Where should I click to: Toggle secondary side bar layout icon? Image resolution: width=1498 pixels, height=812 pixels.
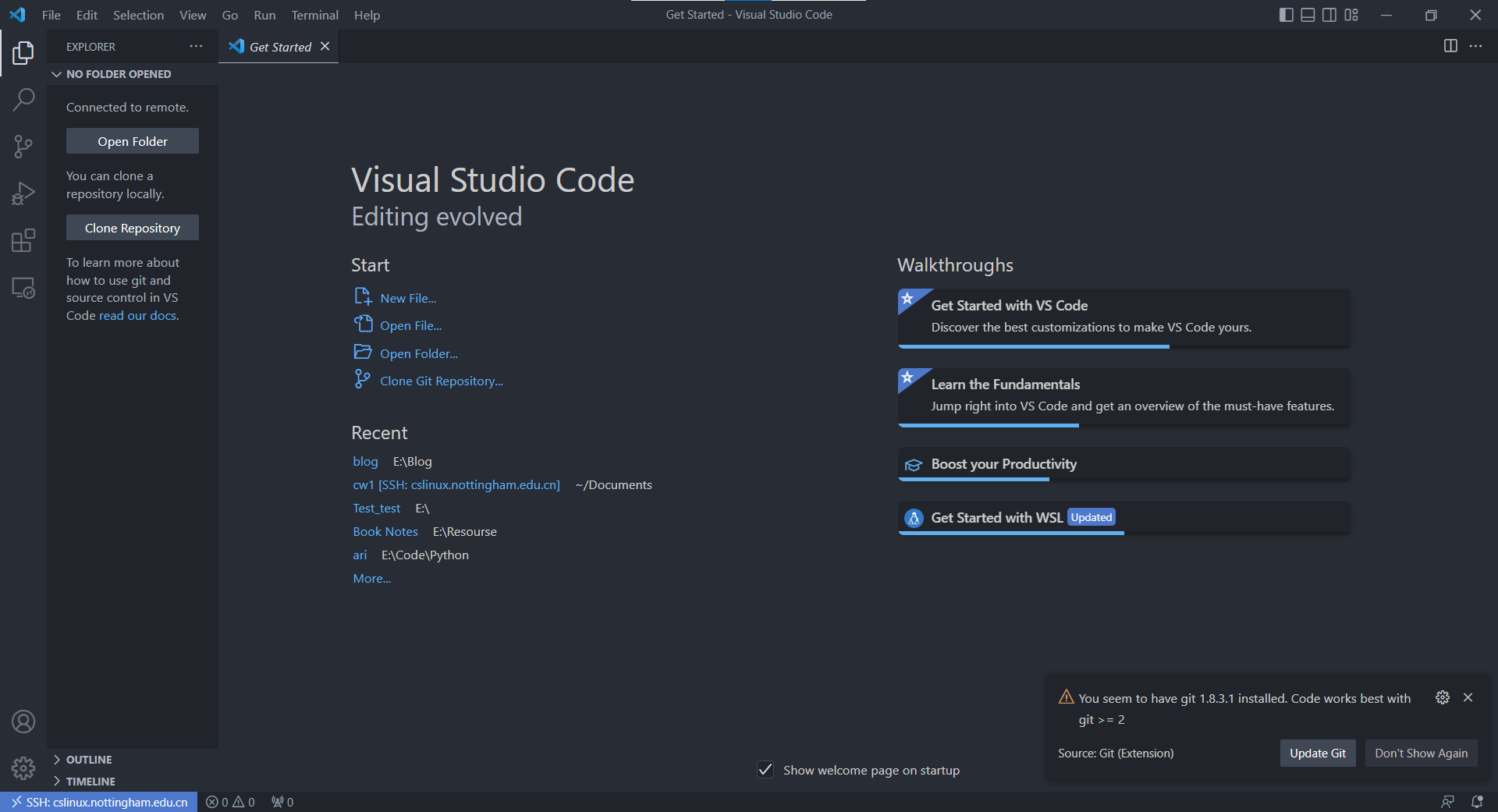click(1329, 15)
